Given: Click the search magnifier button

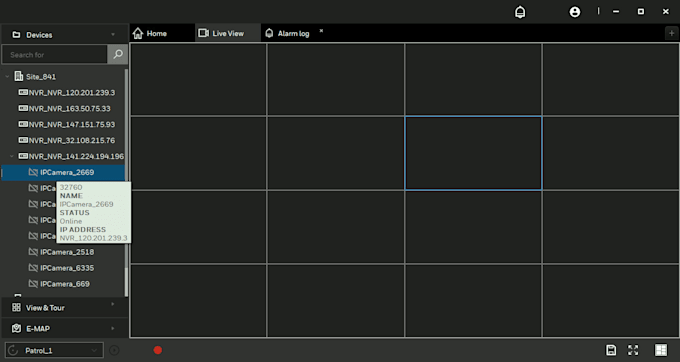Looking at the screenshot, I should pos(118,54).
